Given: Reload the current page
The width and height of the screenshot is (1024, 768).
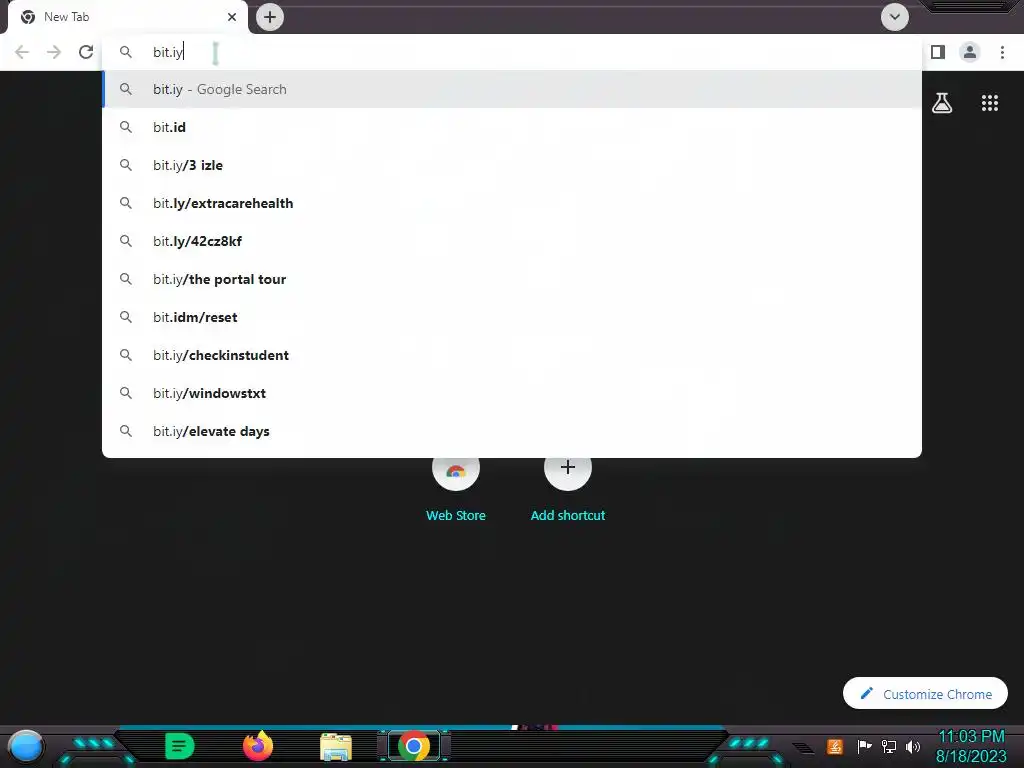Looking at the screenshot, I should (86, 52).
